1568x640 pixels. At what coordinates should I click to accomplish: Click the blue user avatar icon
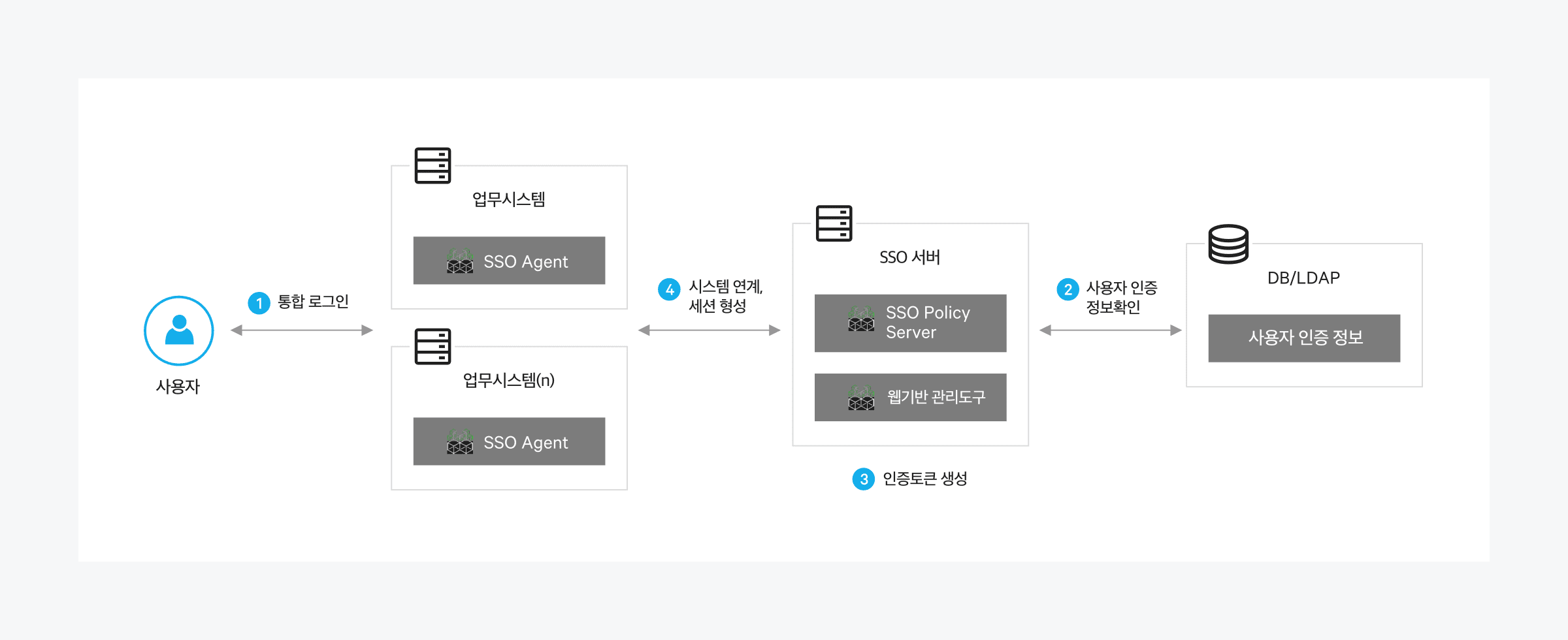point(179,330)
